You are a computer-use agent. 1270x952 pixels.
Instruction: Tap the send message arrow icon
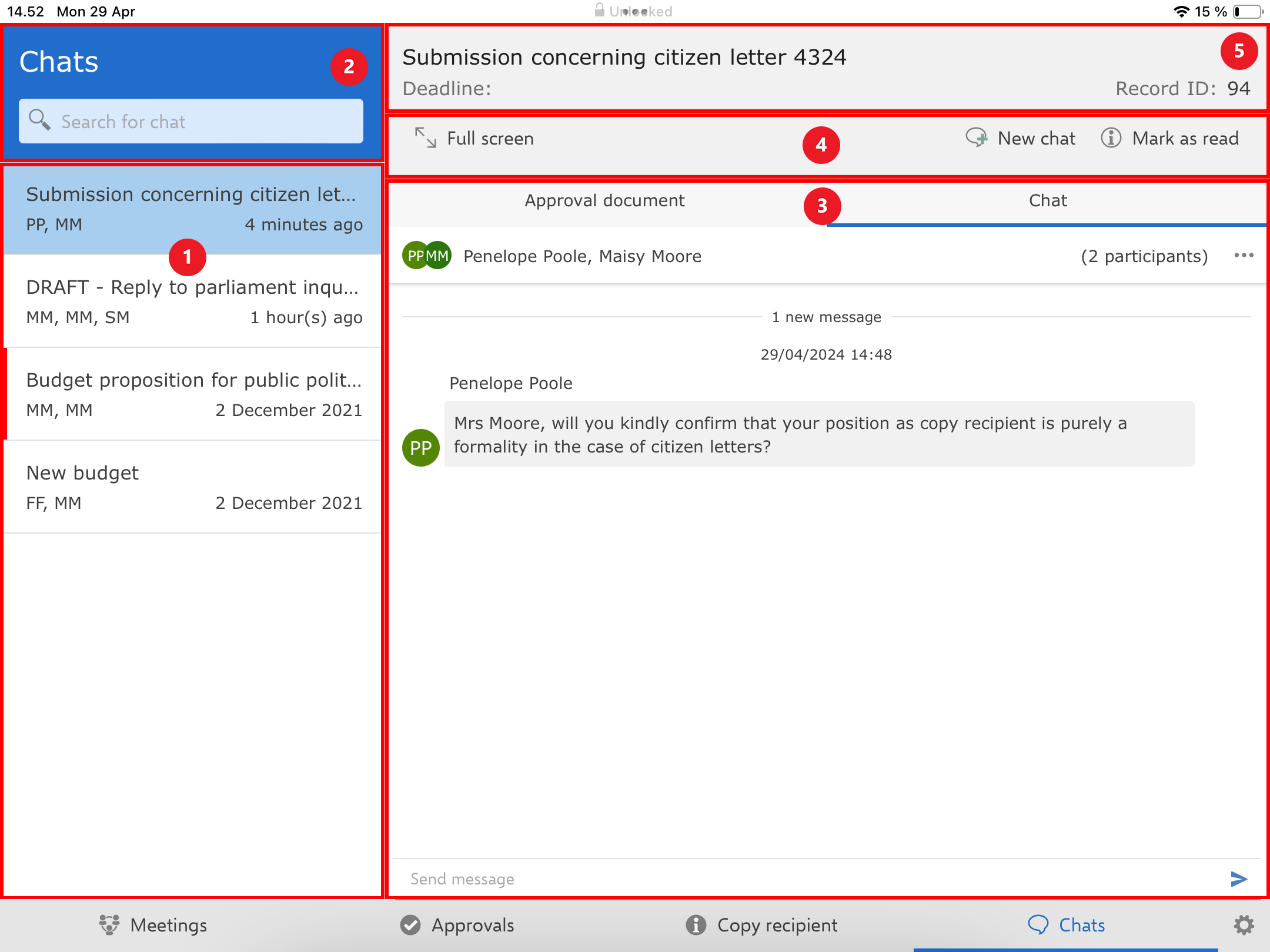(1238, 879)
